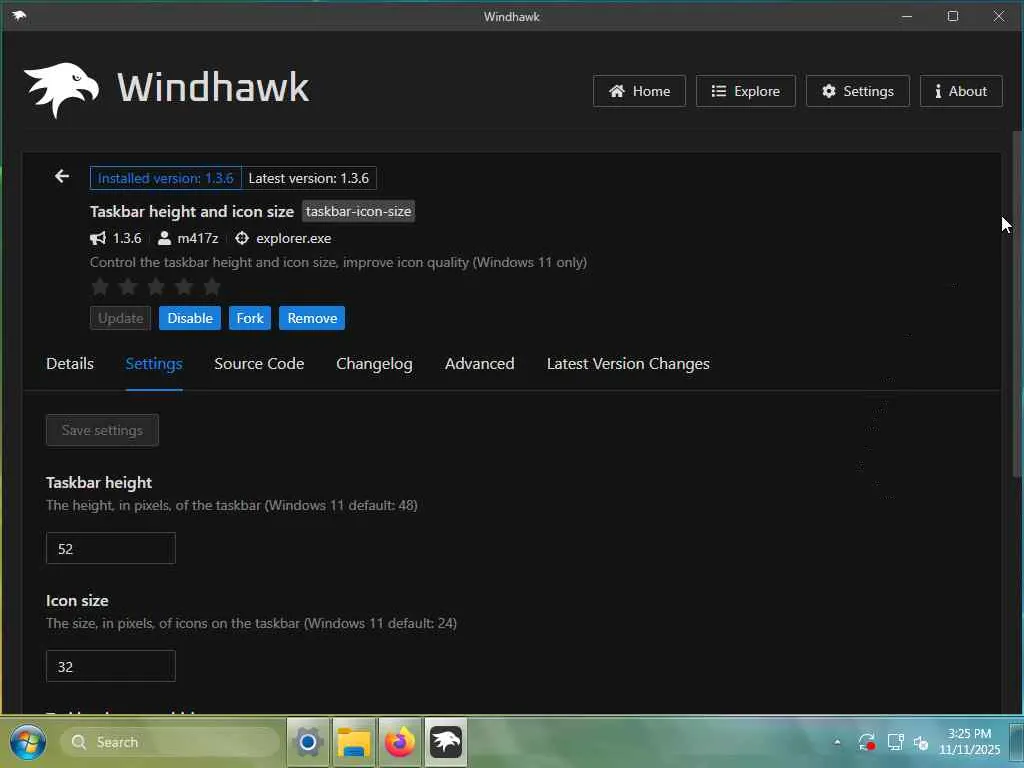Click the Taskbar height setting label
Viewport: 1024px width, 768px height.
coord(99,483)
